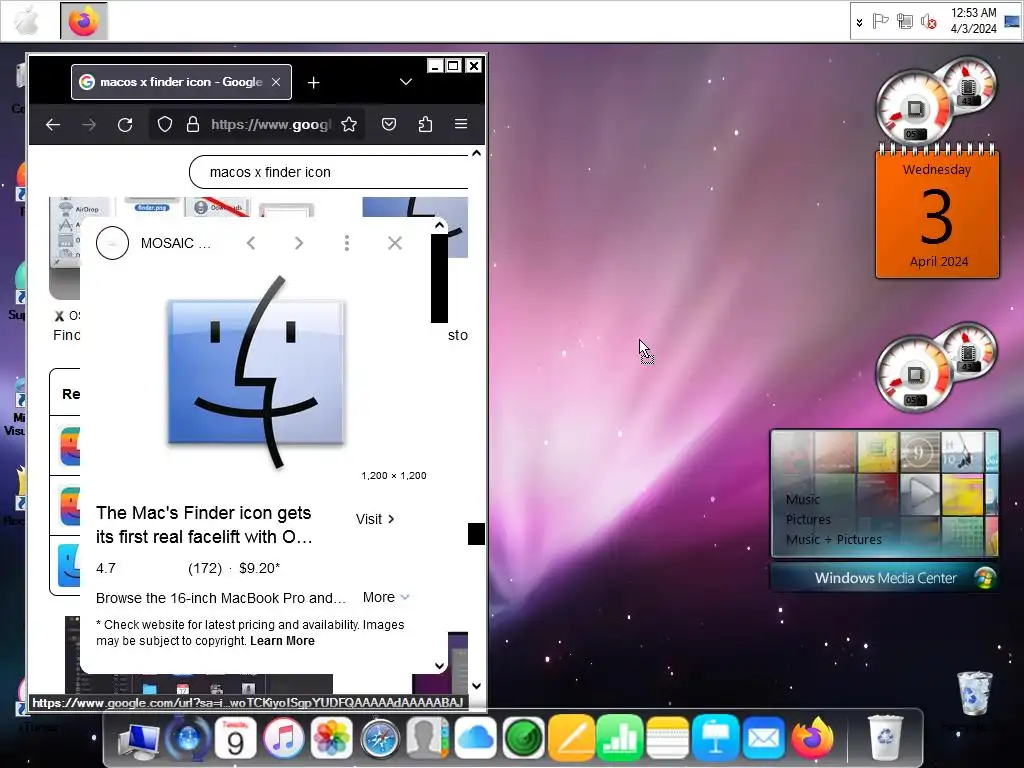Close the image preview panel
This screenshot has height=768, width=1024.
pos(394,243)
